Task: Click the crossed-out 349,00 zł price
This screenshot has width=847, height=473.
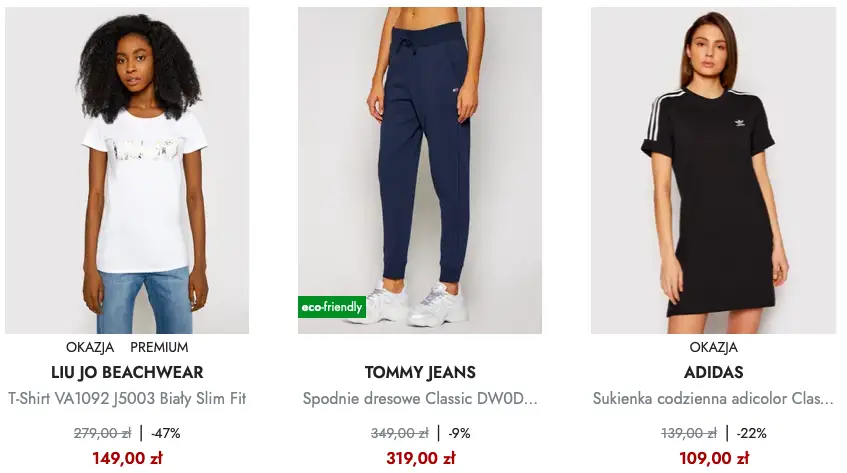Action: click(398, 433)
